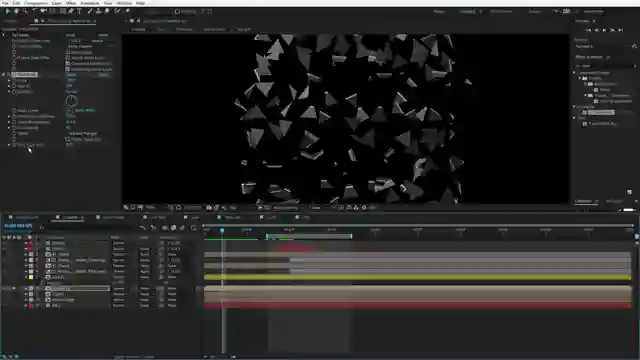640x360 pixels.
Task: Open the Layer menu
Action: (x=56, y=3)
